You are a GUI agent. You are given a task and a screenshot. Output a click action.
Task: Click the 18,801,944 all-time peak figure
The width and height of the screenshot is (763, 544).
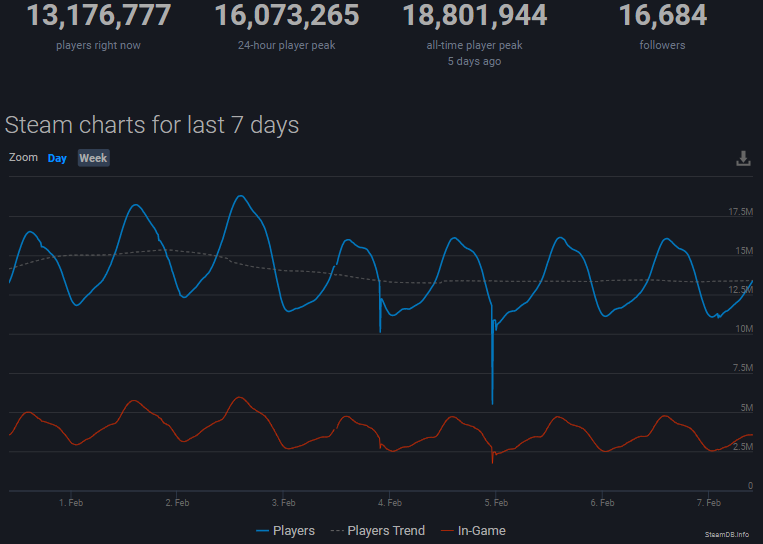[475, 16]
